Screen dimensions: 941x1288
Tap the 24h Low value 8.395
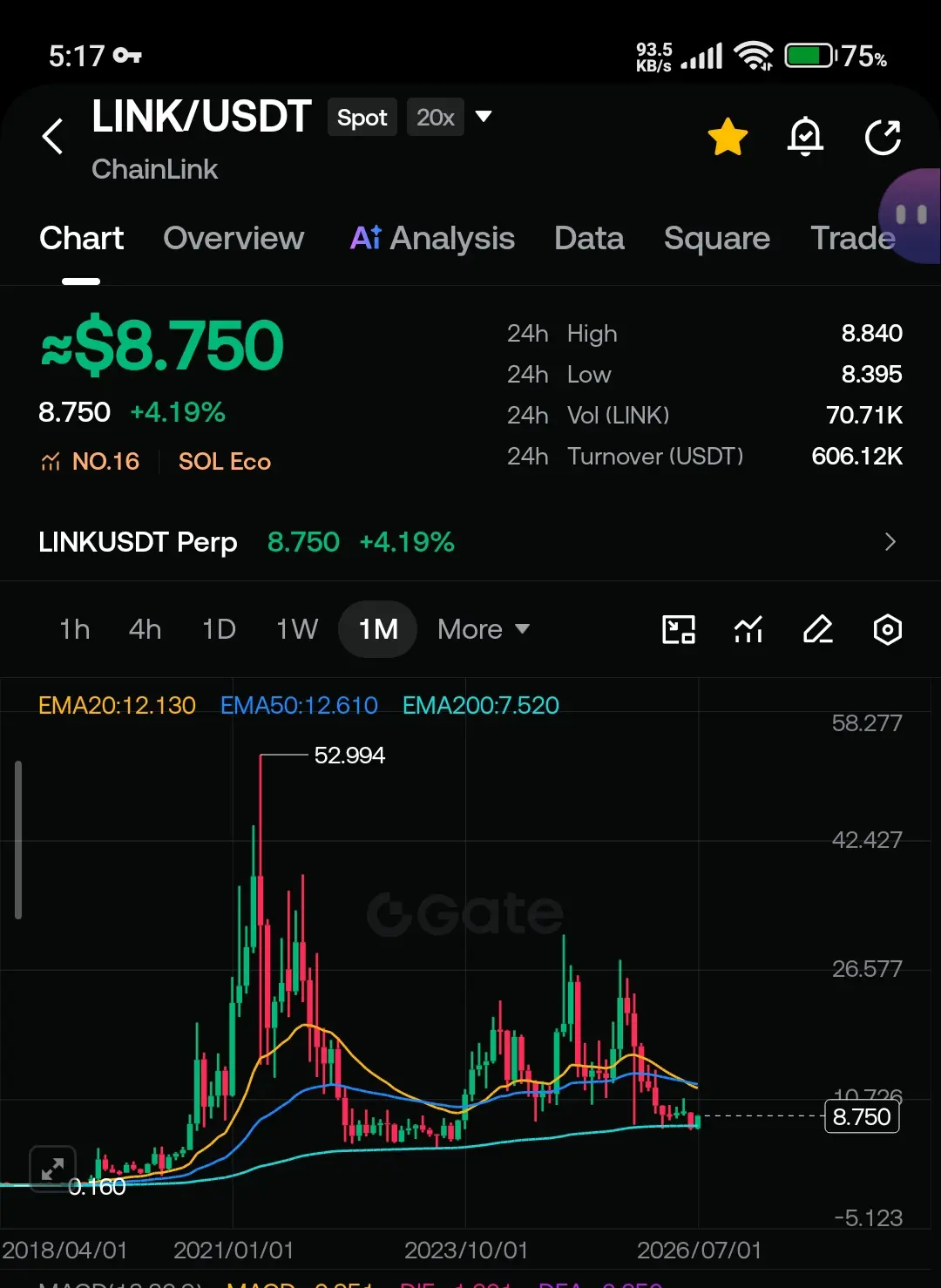tap(872, 374)
